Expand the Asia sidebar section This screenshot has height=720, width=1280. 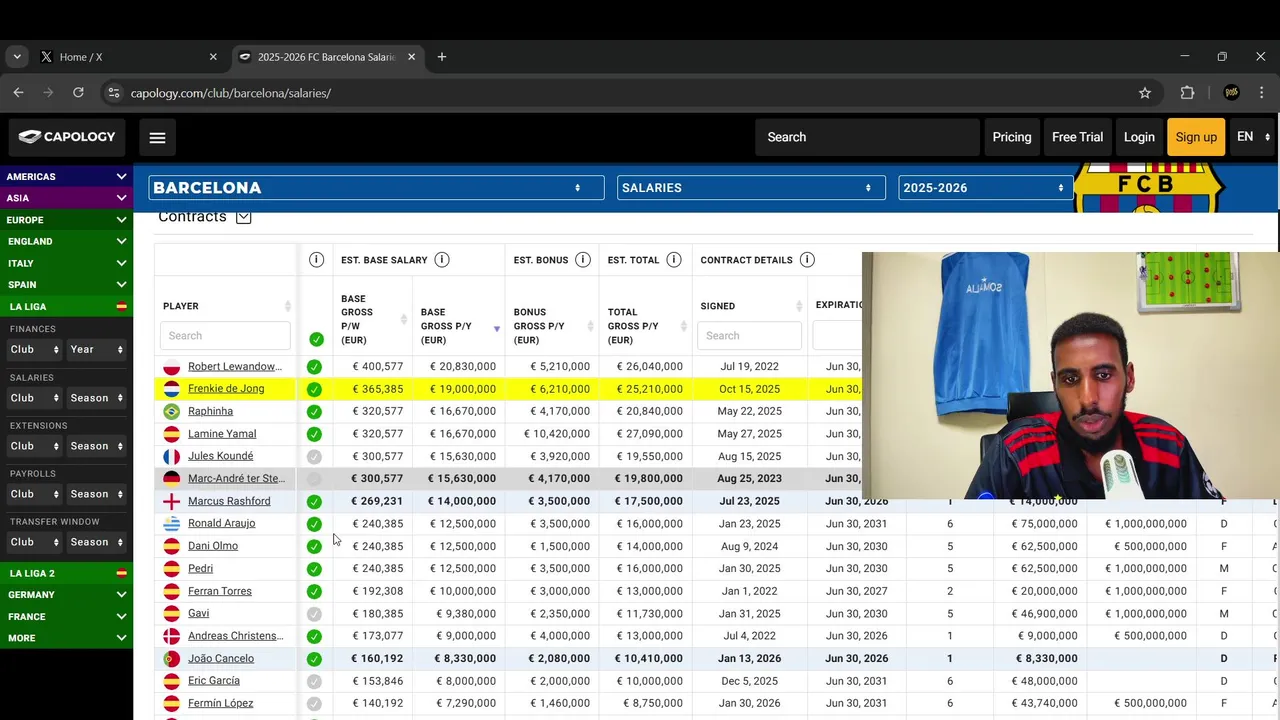[x=66, y=198]
